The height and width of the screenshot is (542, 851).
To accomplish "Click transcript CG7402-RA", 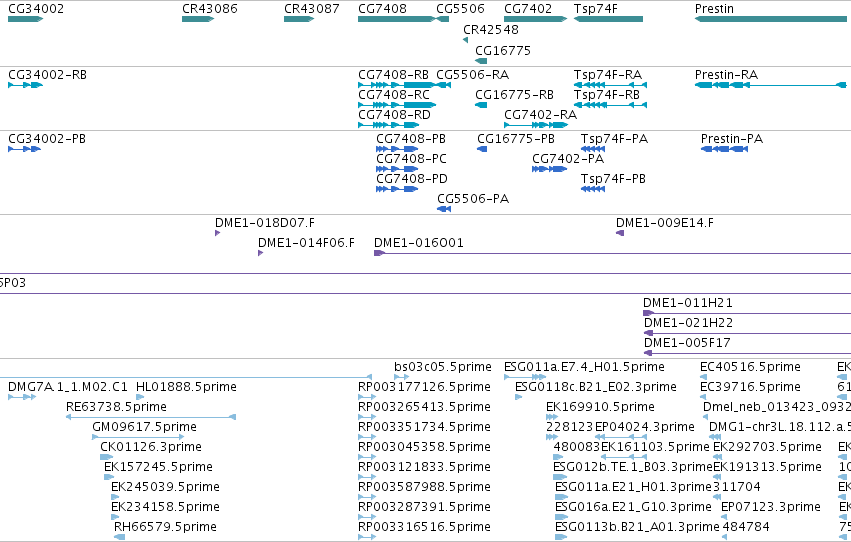I will (x=536, y=125).
